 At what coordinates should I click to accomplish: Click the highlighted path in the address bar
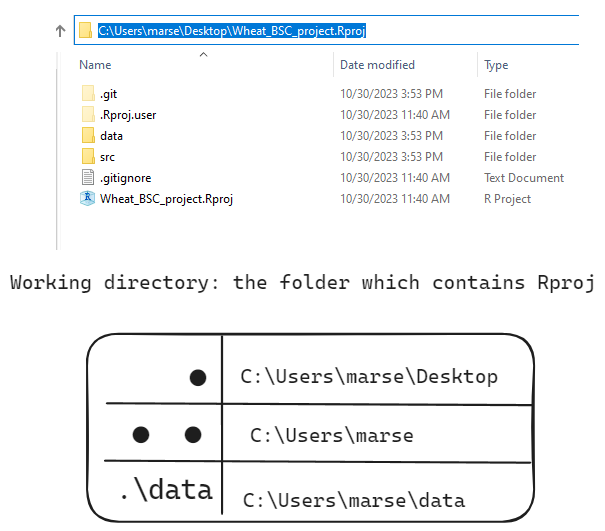pyautogui.click(x=231, y=31)
